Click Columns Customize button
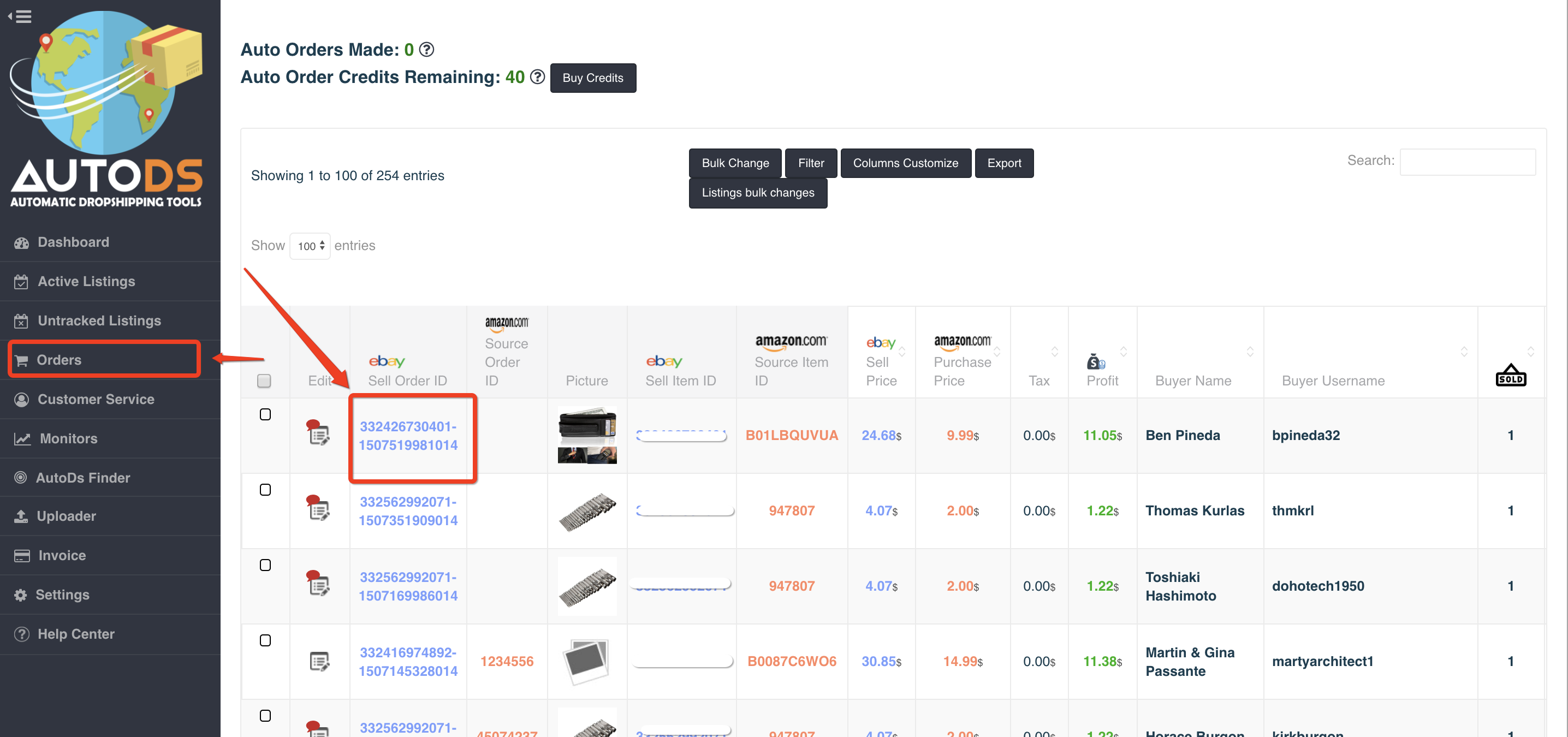Image resolution: width=1568 pixels, height=737 pixels. (905, 163)
